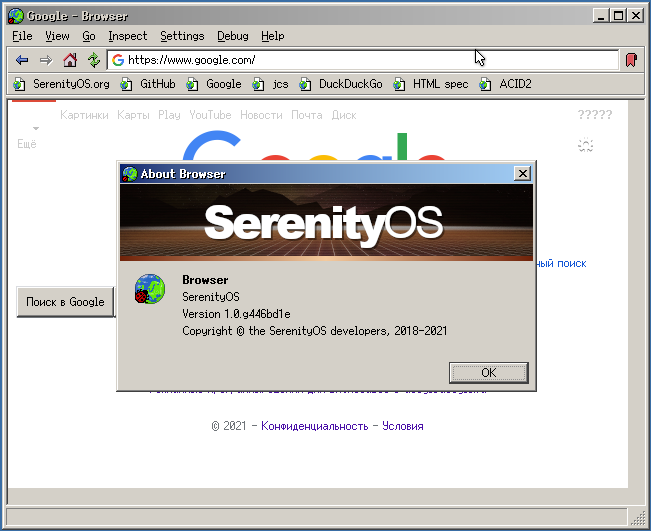The image size is (651, 531).
Task: Open the GitHub bookmark
Action: pyautogui.click(x=157, y=84)
